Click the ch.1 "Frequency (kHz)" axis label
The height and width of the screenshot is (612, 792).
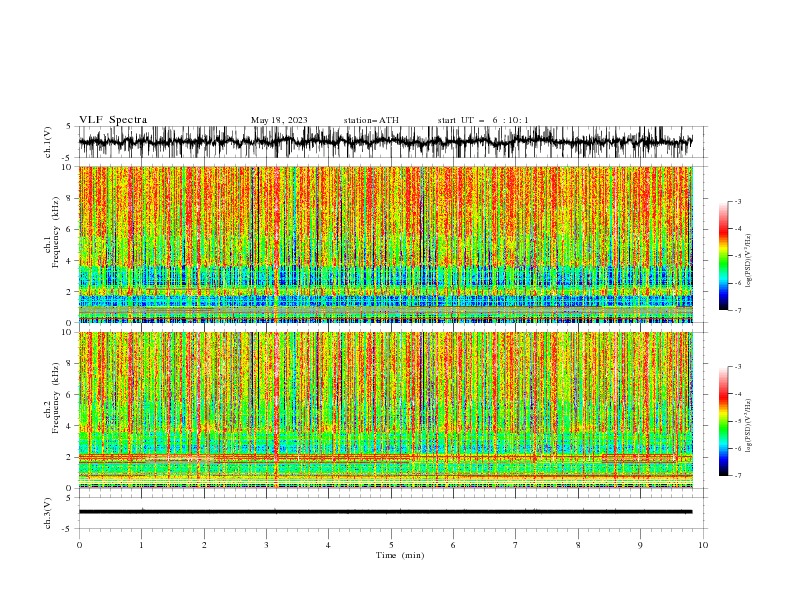click(x=56, y=232)
